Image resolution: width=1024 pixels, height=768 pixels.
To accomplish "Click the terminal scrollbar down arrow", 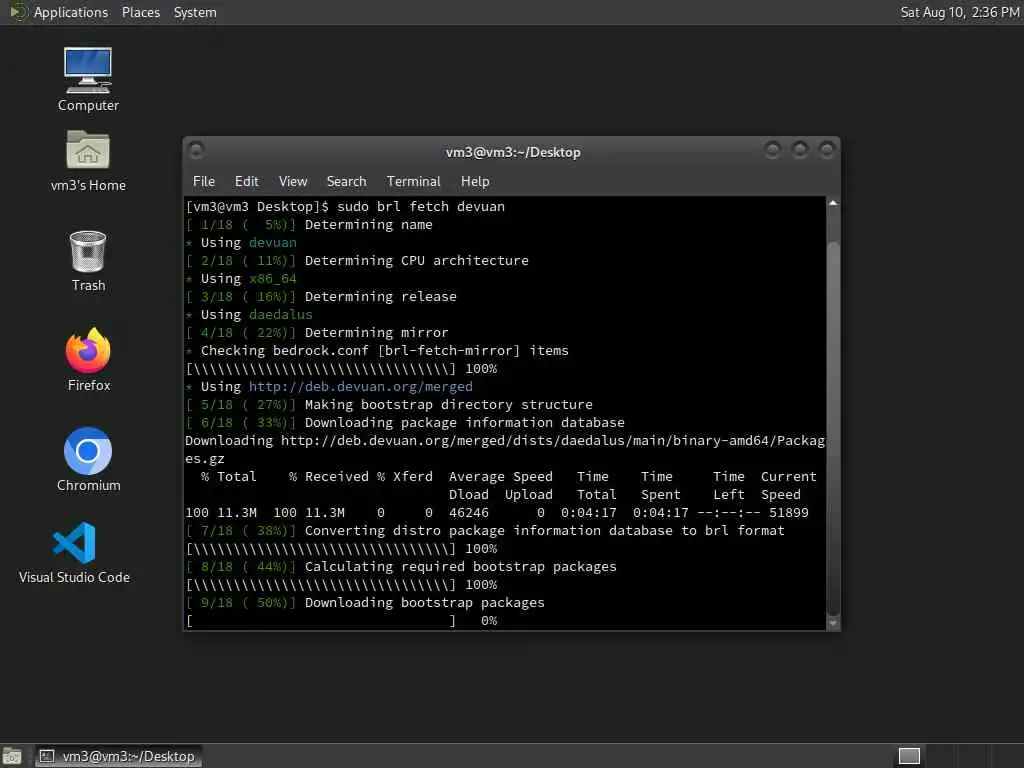I will point(833,623).
